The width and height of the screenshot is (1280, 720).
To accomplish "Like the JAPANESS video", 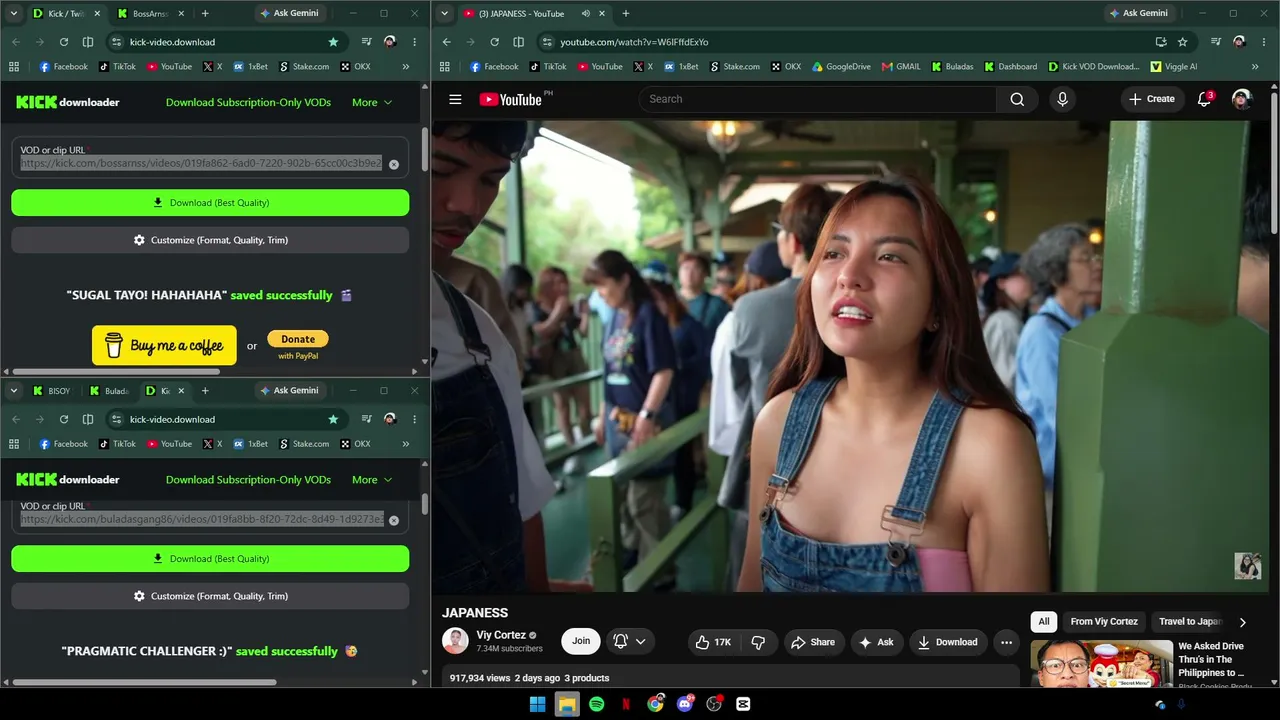I will coord(713,642).
